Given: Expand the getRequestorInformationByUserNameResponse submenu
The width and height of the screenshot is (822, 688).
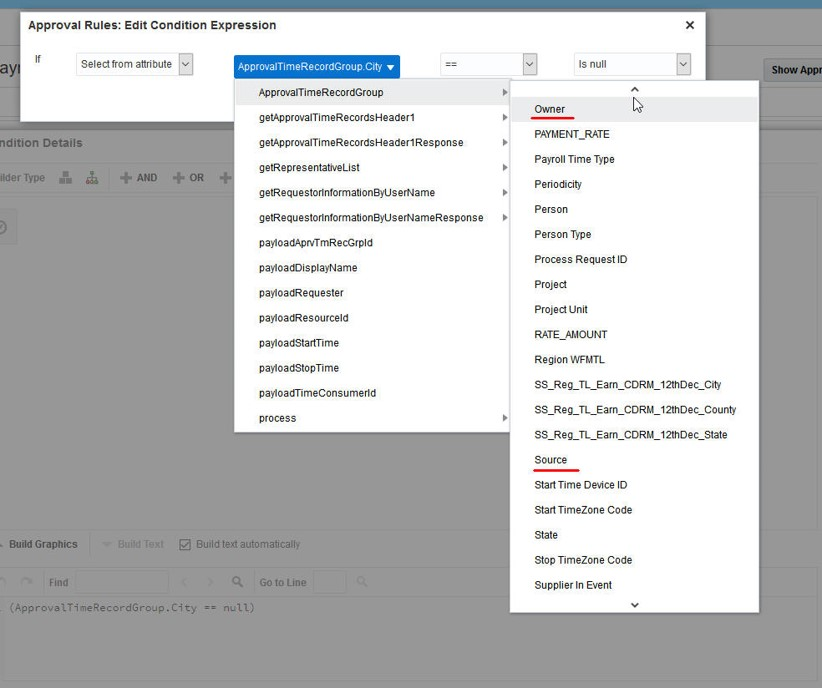Looking at the screenshot, I should pyautogui.click(x=372, y=218).
